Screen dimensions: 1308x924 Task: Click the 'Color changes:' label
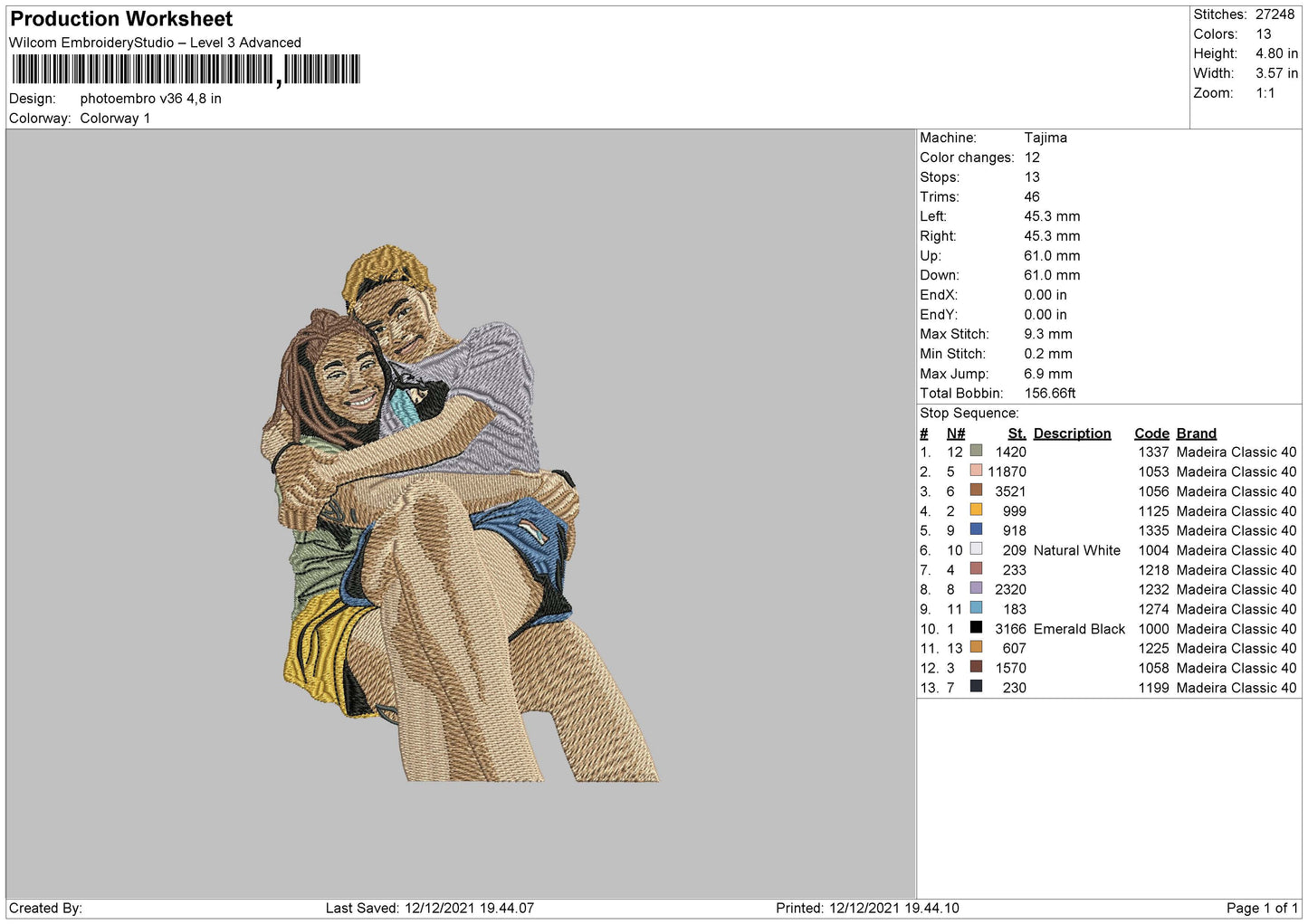coord(967,157)
